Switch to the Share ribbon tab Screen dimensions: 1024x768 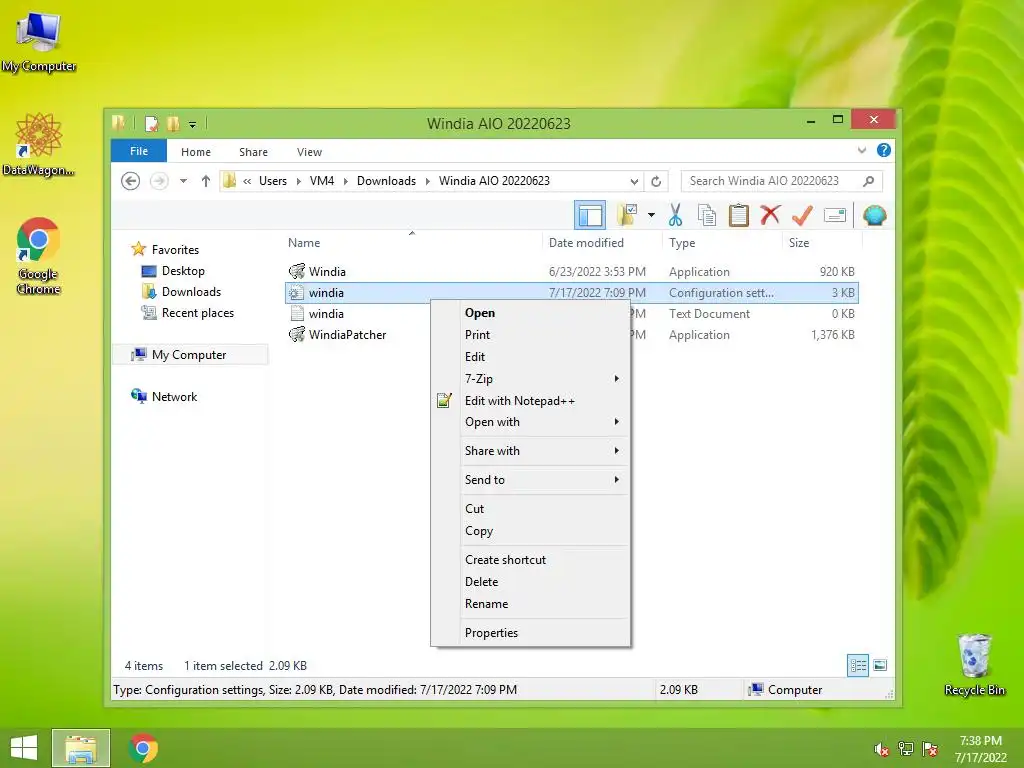[x=253, y=152]
